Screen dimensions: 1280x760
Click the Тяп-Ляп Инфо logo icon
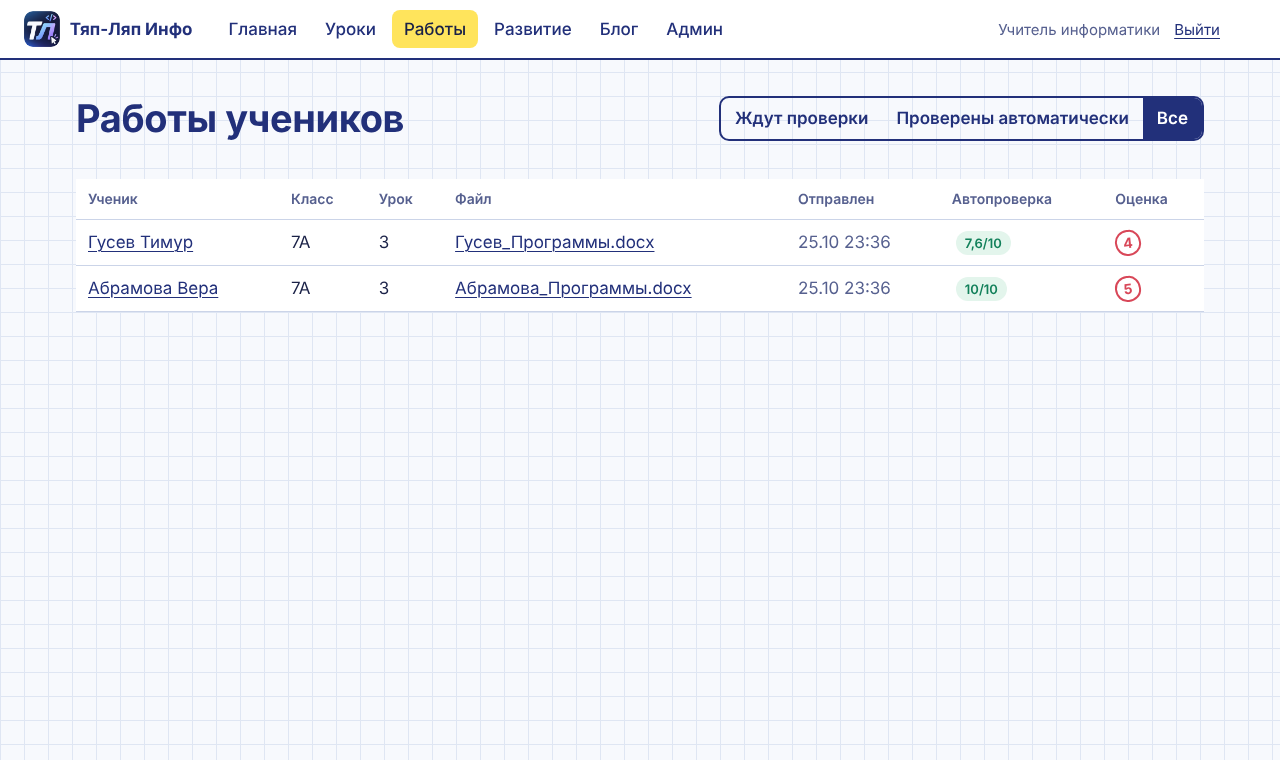(42, 29)
